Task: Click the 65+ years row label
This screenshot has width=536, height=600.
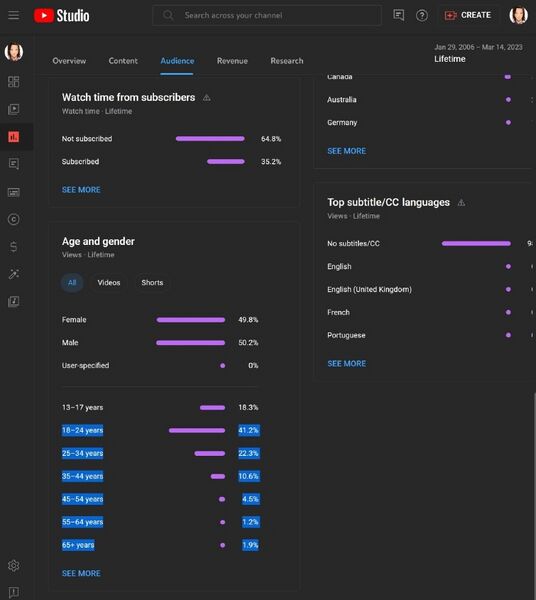Action: tap(78, 545)
